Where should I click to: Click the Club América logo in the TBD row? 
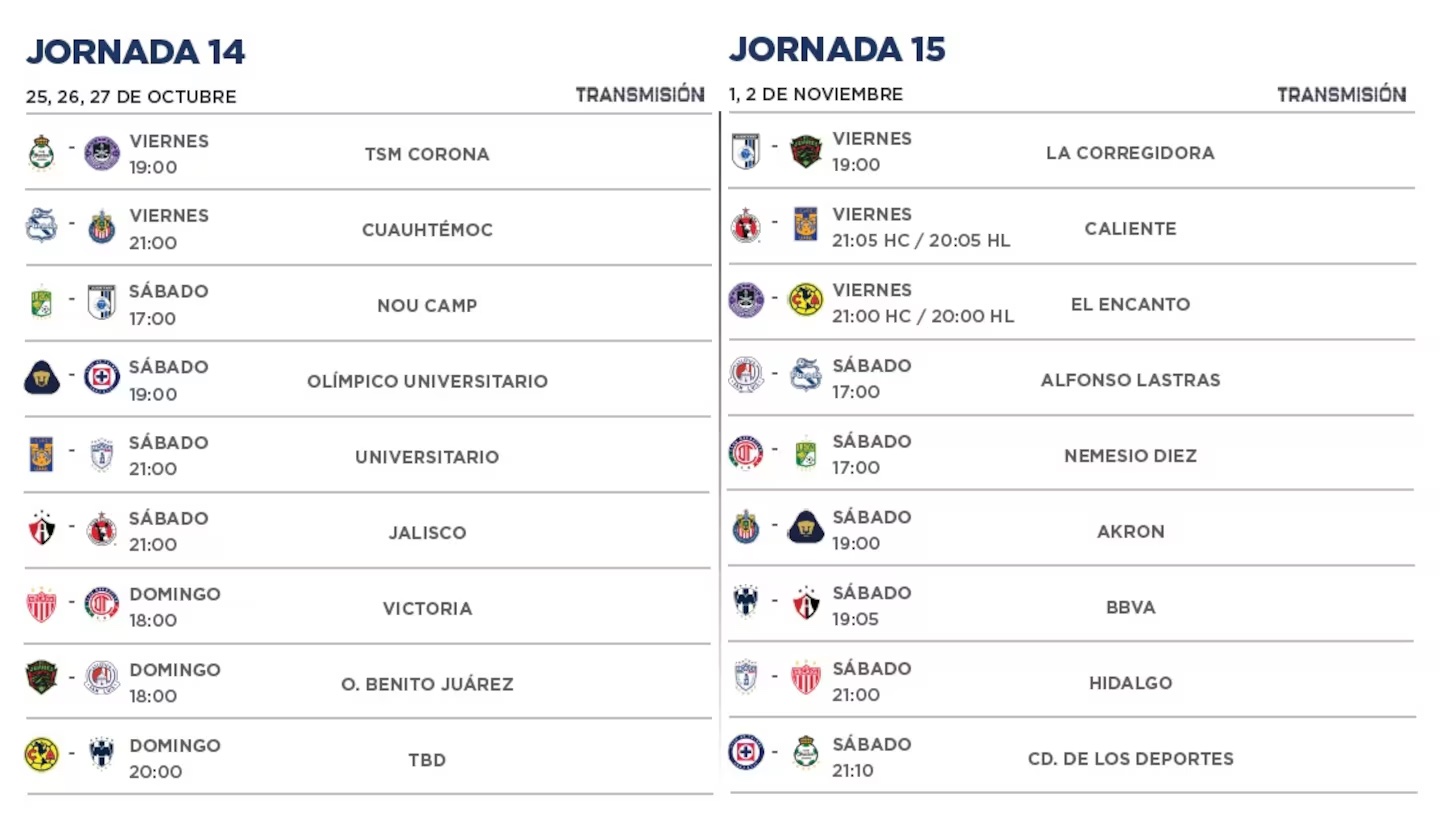42,755
